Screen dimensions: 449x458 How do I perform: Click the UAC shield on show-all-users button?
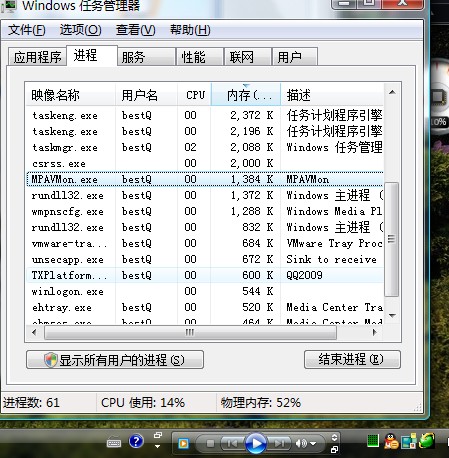(51, 360)
